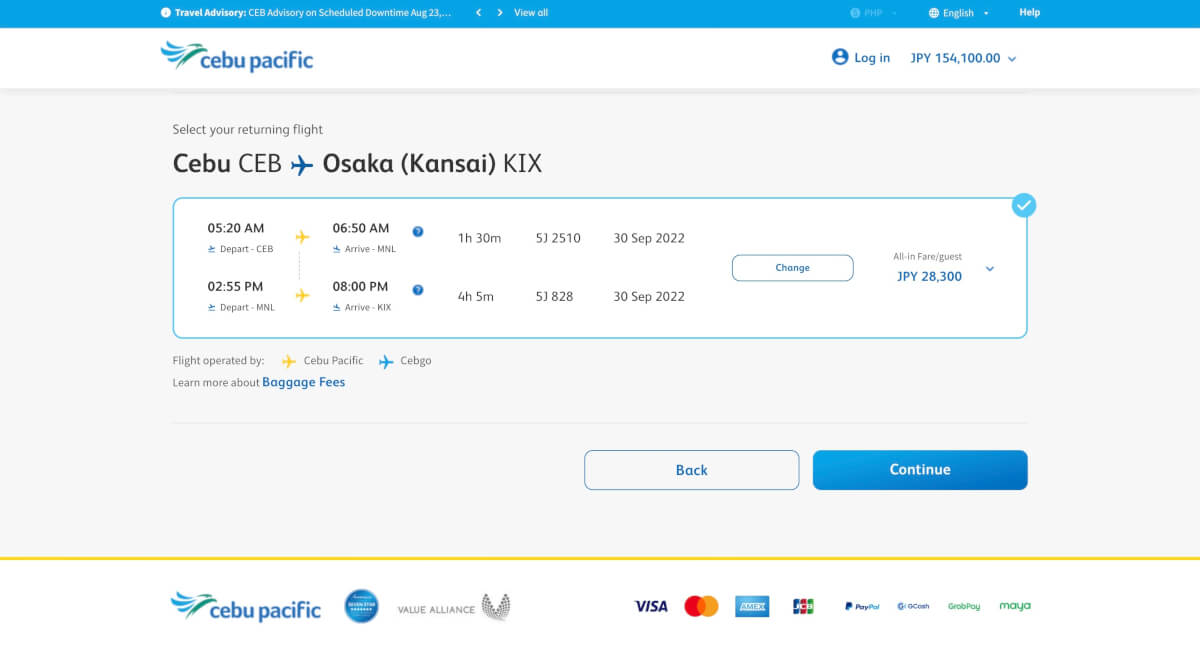Expand fare details chevron beside JPY 28,300
The image size is (1200, 656).
(990, 268)
